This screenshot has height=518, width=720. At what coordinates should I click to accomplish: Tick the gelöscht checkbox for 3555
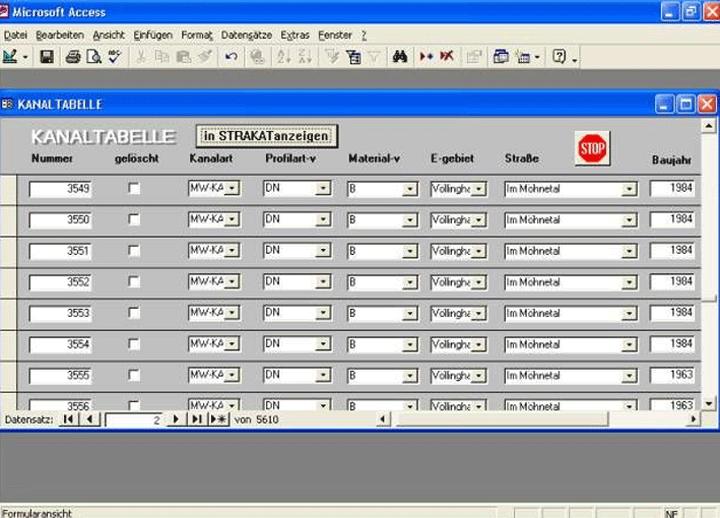pos(134,375)
